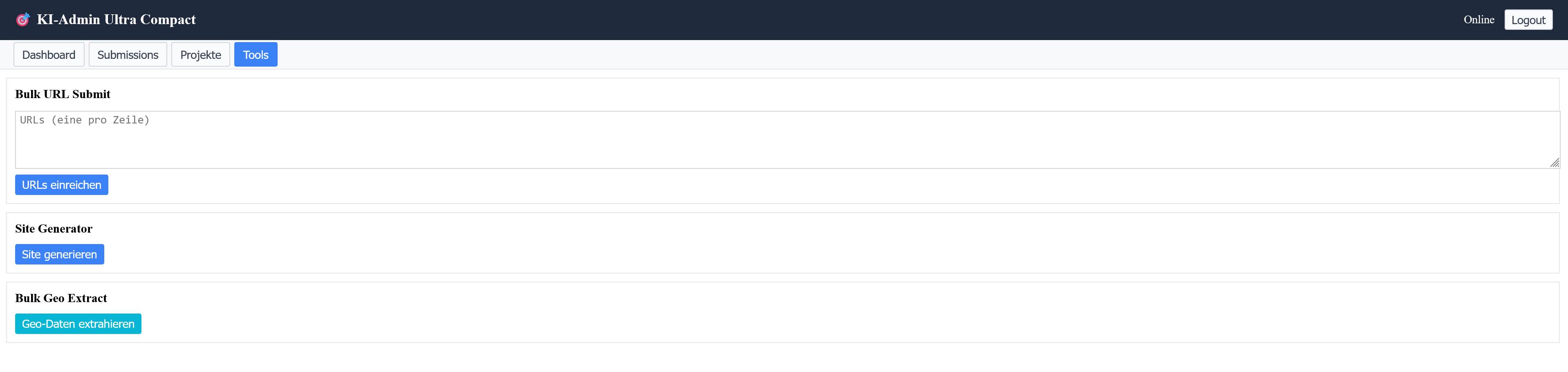Click the Site Generator heading
Image resolution: width=1568 pixels, height=372 pixels.
[x=54, y=229]
